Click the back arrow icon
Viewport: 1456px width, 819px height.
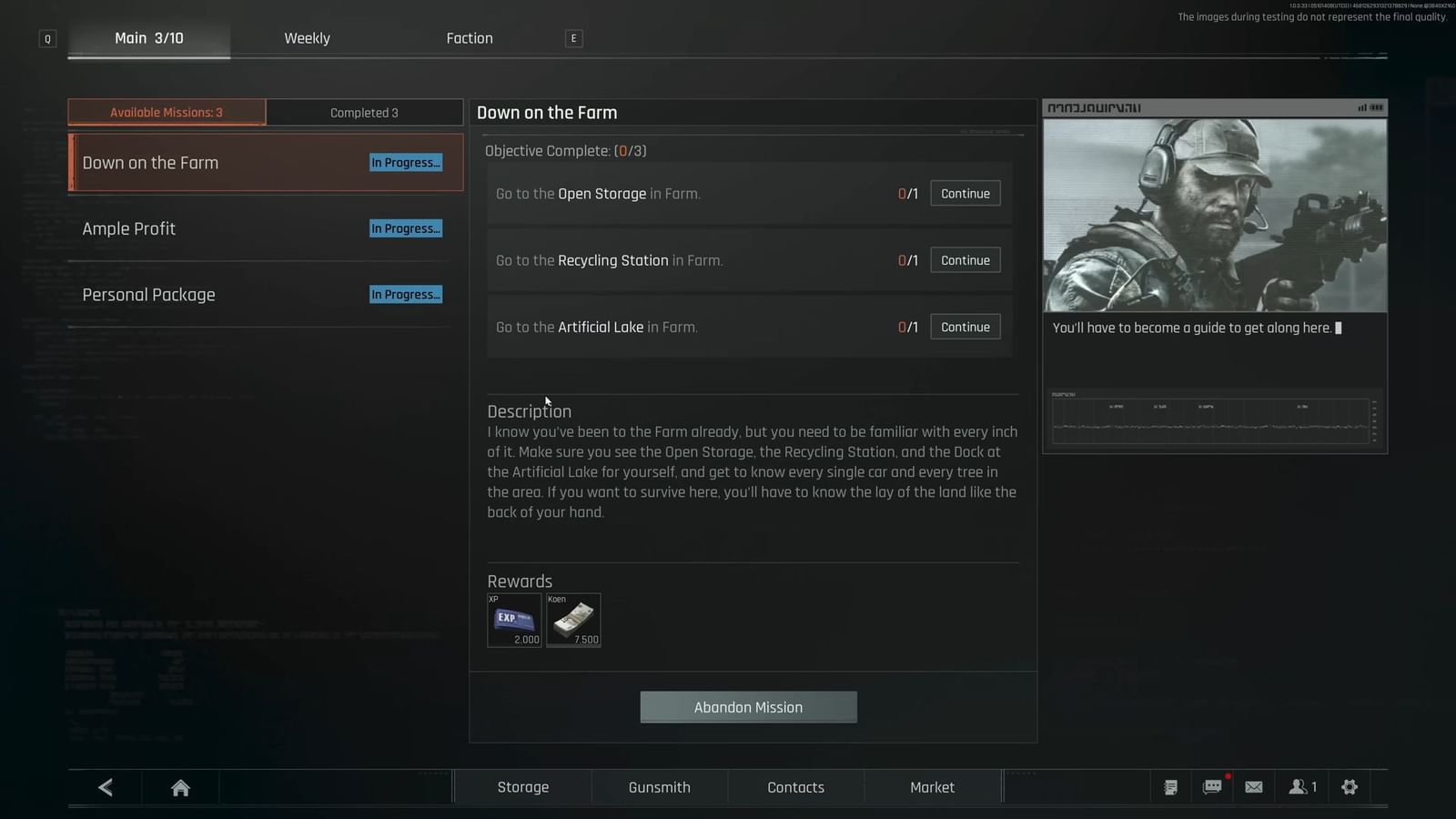tap(106, 787)
